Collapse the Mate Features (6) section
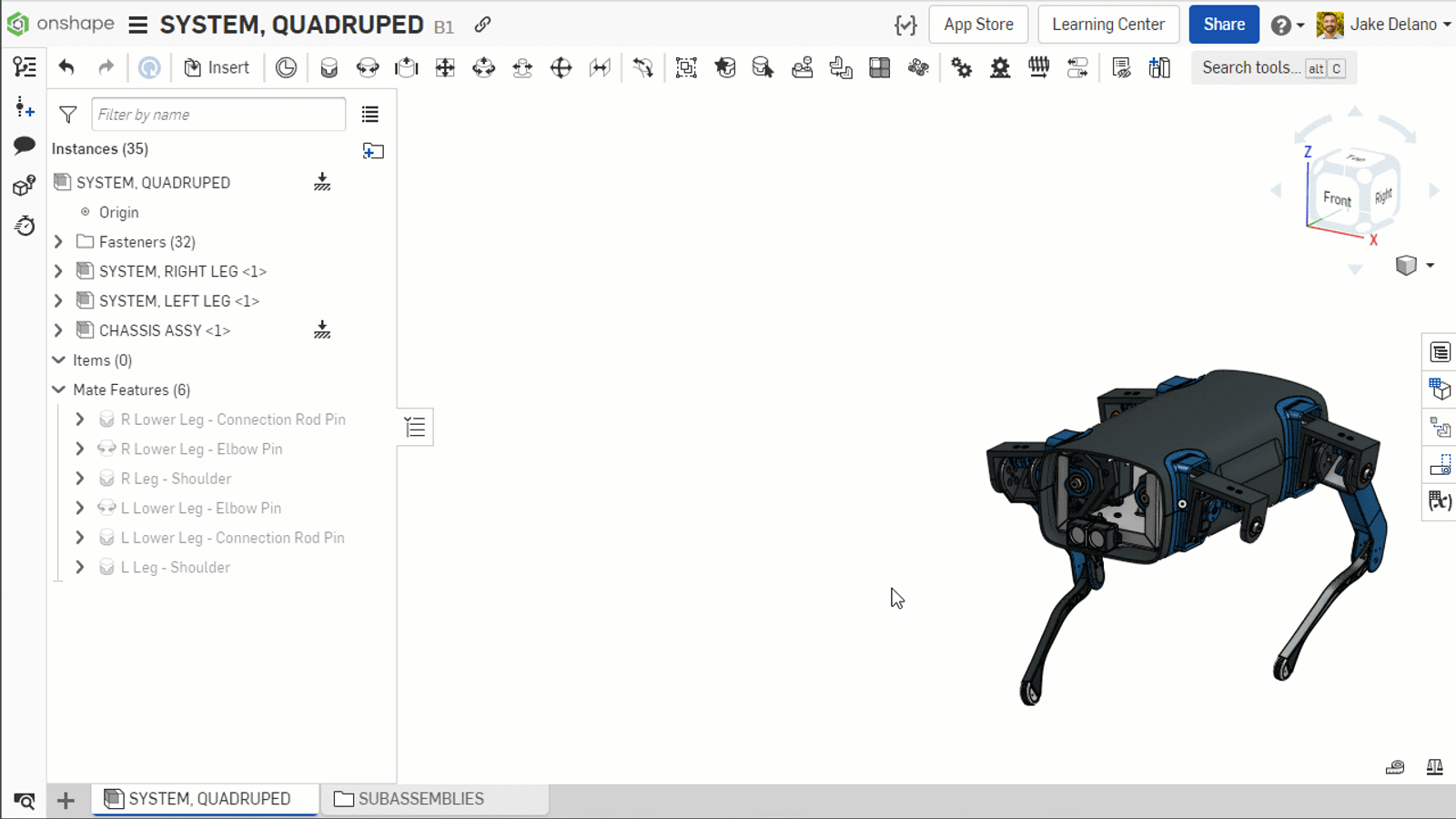Viewport: 1456px width, 819px height. tap(58, 389)
